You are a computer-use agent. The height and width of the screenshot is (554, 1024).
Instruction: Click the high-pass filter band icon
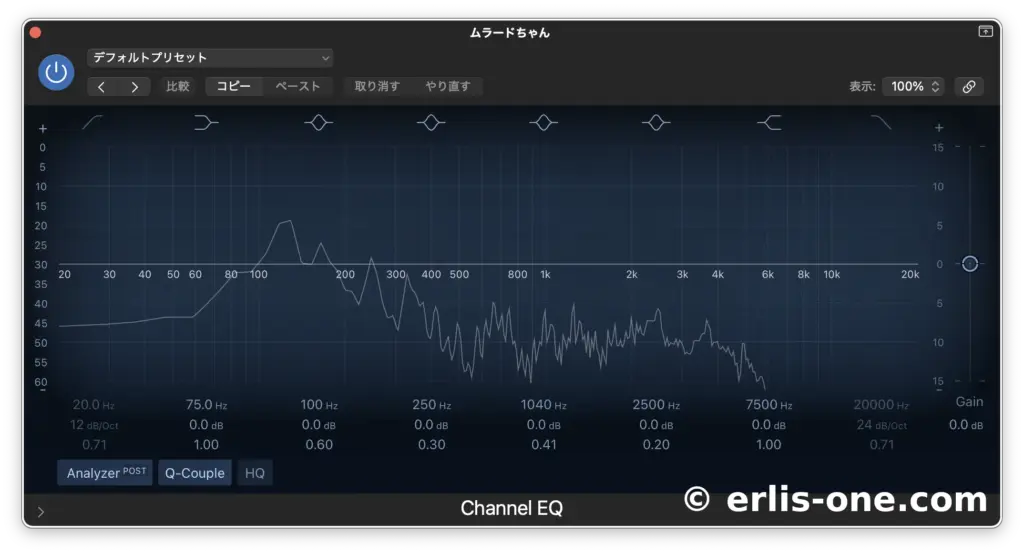(93, 122)
